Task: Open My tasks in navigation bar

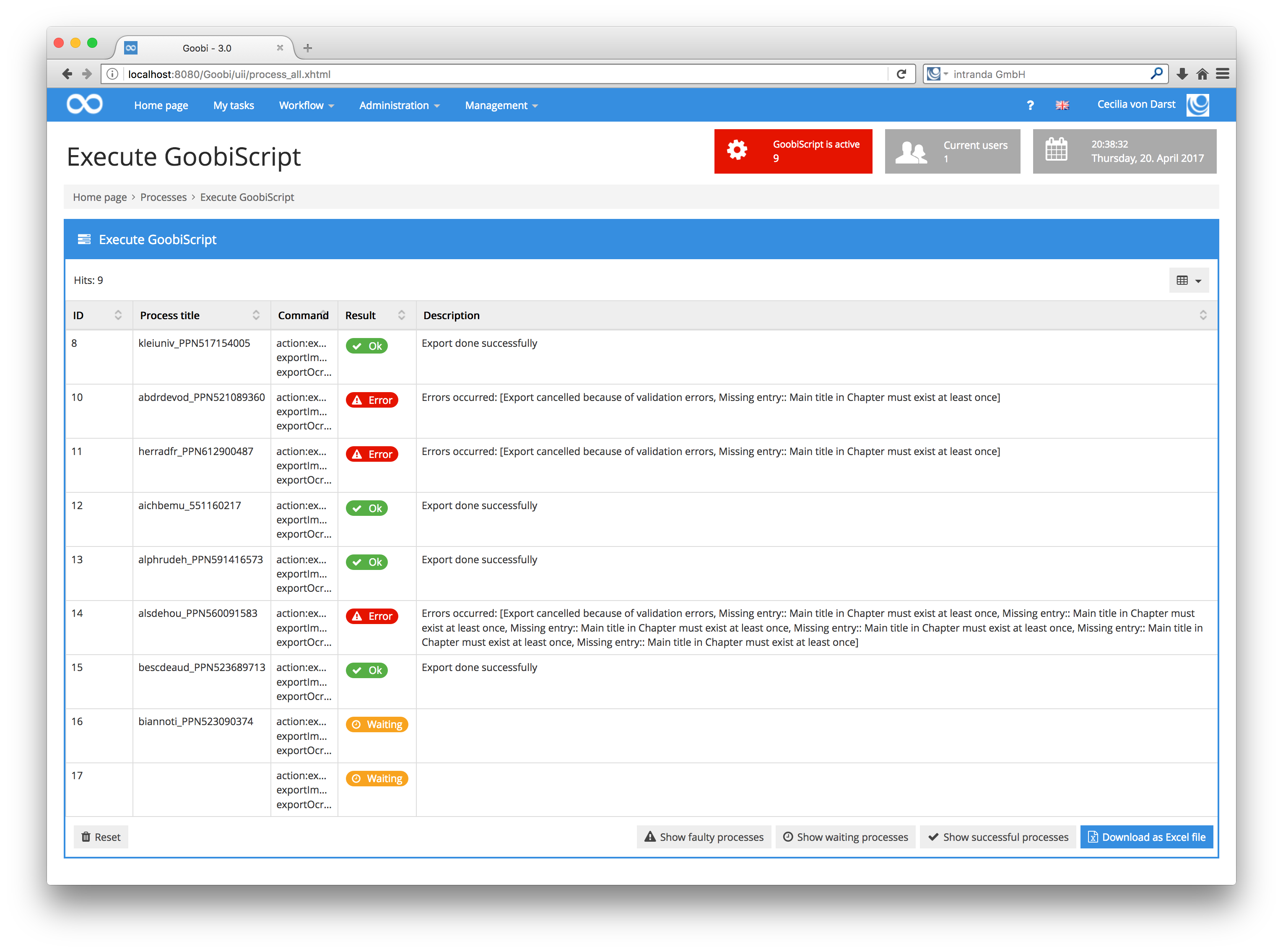Action: click(233, 105)
